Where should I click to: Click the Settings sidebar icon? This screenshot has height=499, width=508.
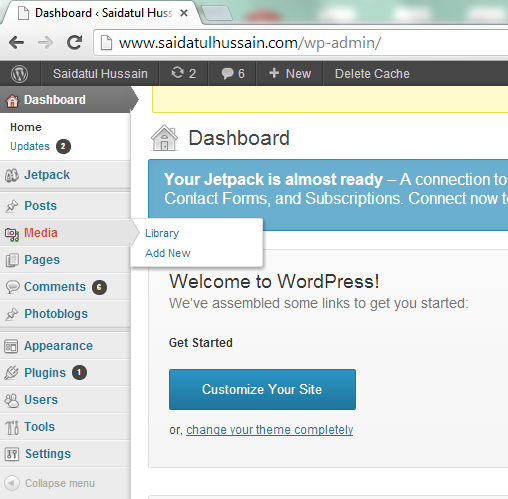[12, 454]
